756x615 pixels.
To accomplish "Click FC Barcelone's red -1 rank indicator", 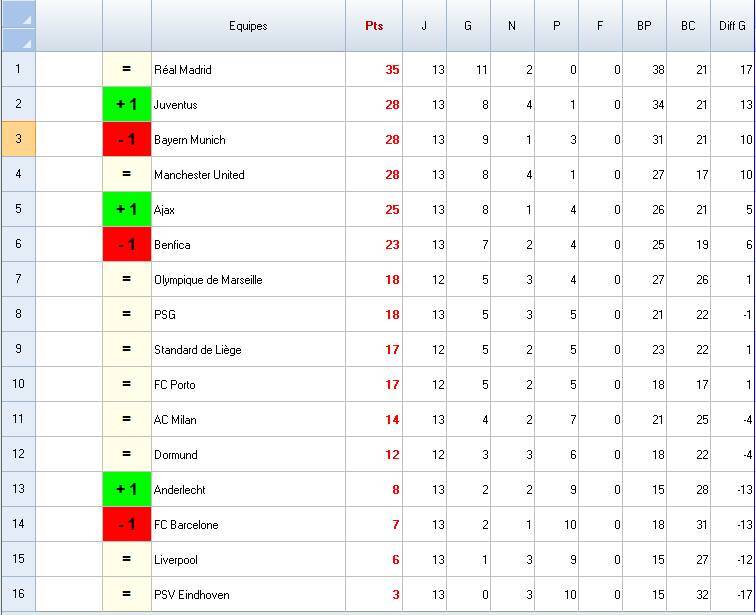I will pyautogui.click(x=127, y=525).
